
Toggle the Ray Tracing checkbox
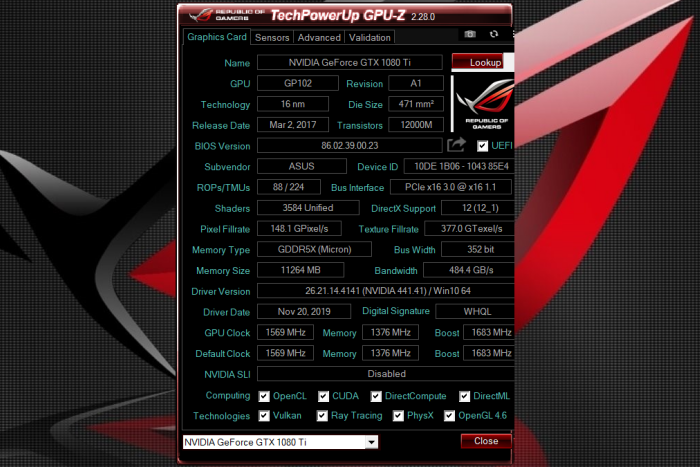pos(322,416)
